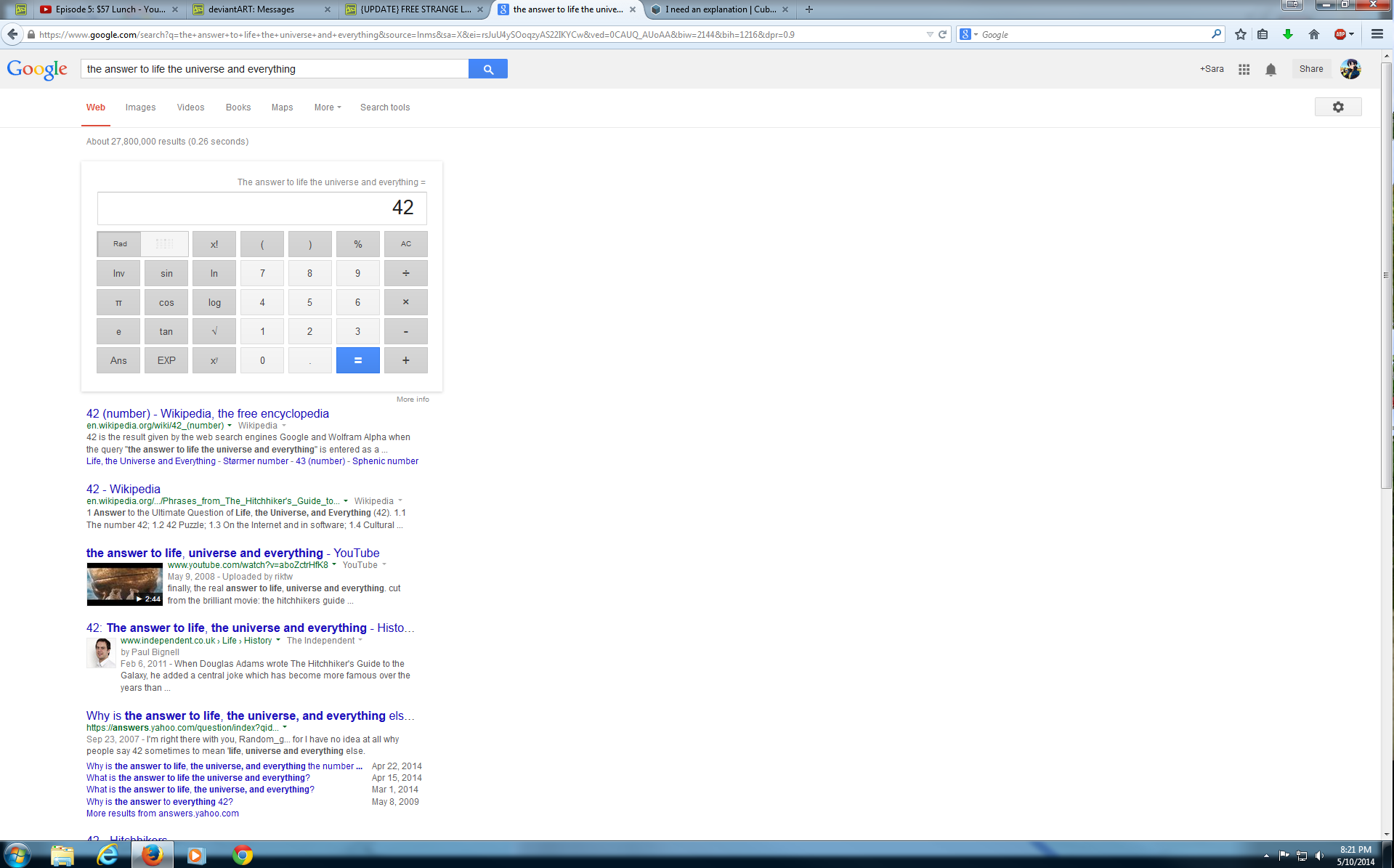Click the calculator result display showing 42

pos(262,208)
